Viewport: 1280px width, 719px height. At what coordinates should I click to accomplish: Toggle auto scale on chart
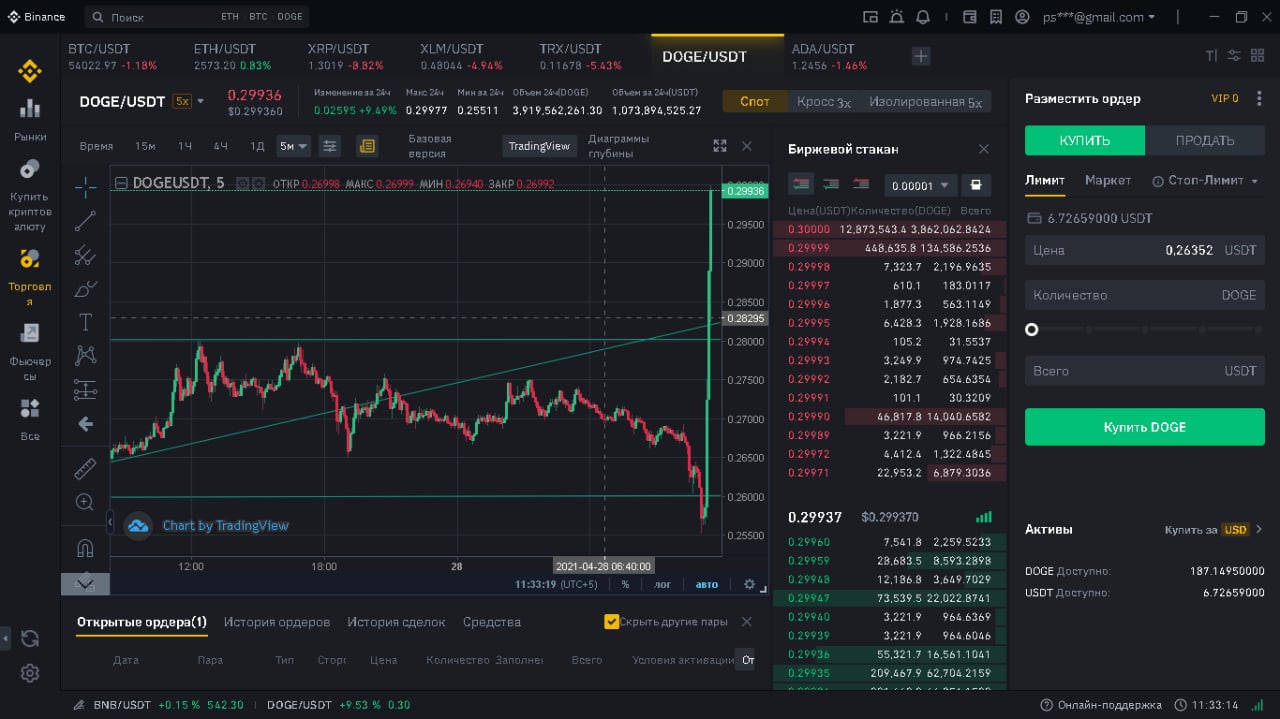[706, 584]
